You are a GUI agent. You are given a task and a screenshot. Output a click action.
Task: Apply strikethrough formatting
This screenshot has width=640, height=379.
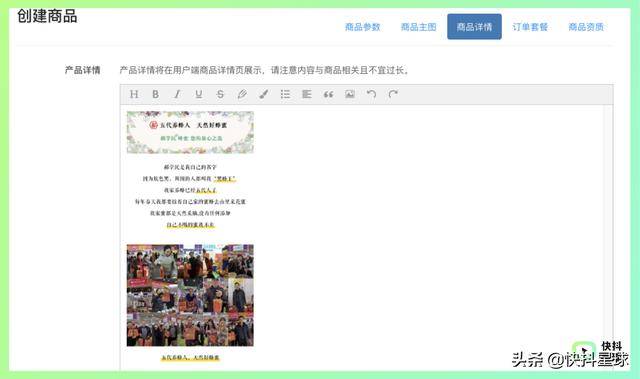[x=220, y=94]
